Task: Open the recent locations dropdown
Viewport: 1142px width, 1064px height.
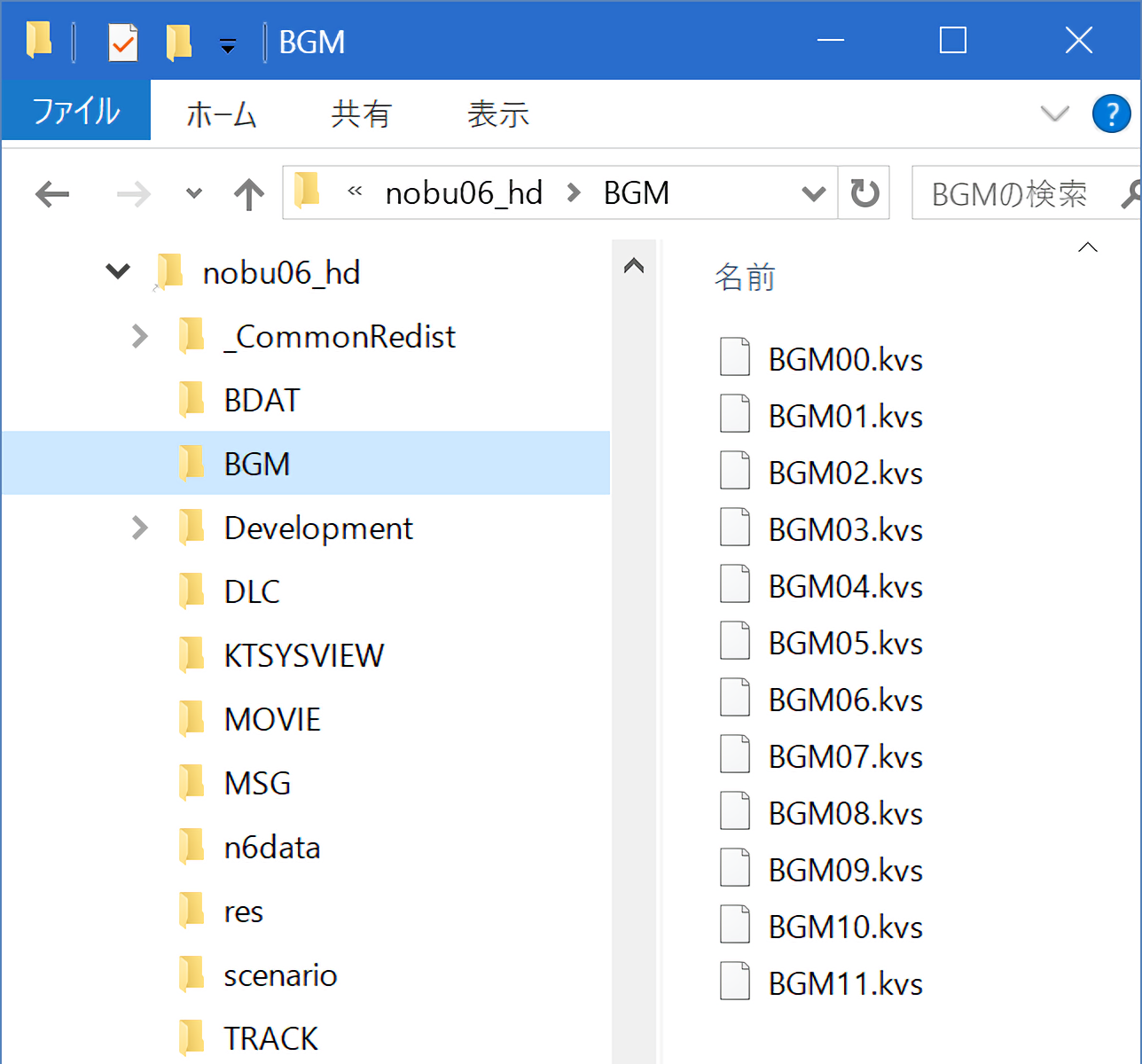Action: (194, 193)
